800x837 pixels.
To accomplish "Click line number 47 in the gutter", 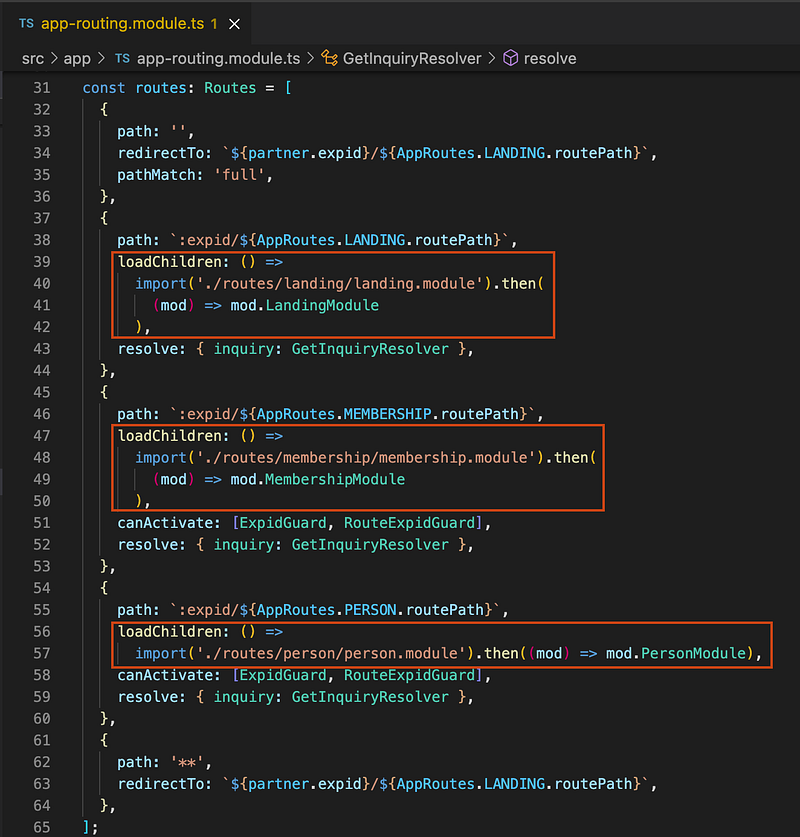I will tap(41, 436).
